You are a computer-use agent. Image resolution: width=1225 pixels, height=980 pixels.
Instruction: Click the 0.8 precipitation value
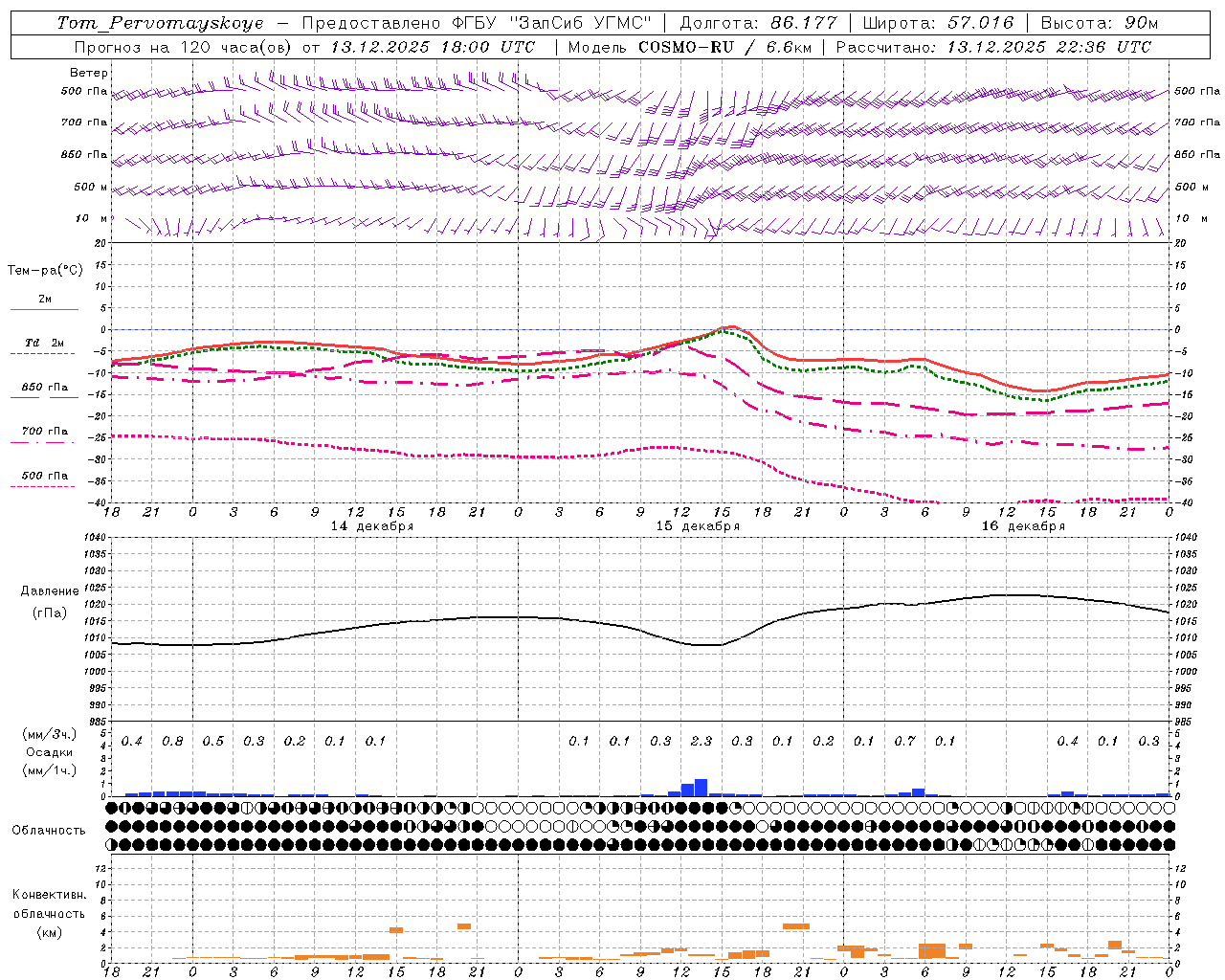[172, 742]
